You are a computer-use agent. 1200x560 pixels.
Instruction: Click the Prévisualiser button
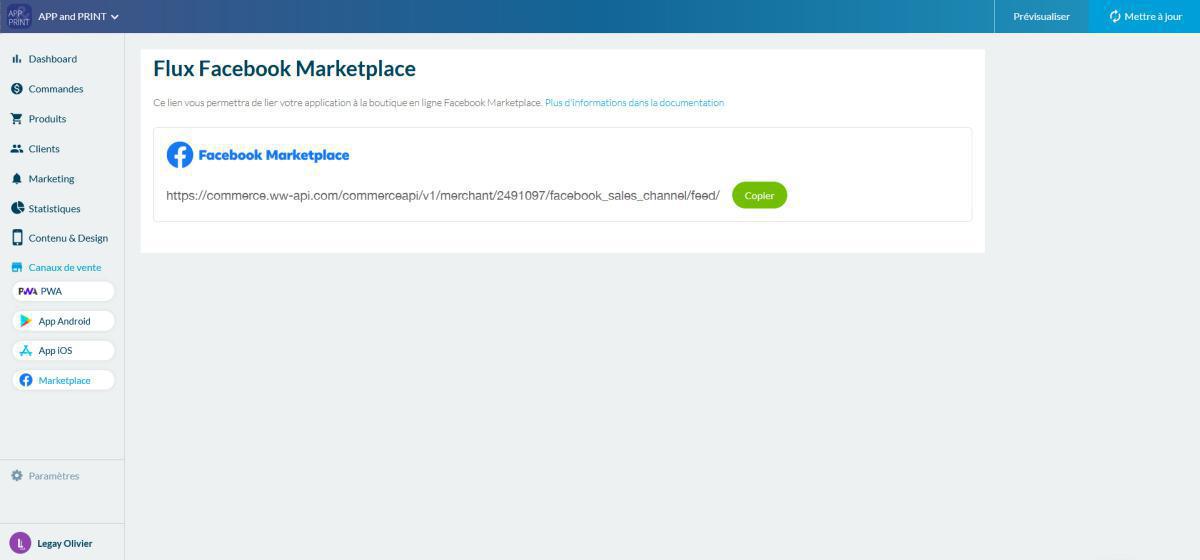1041,16
